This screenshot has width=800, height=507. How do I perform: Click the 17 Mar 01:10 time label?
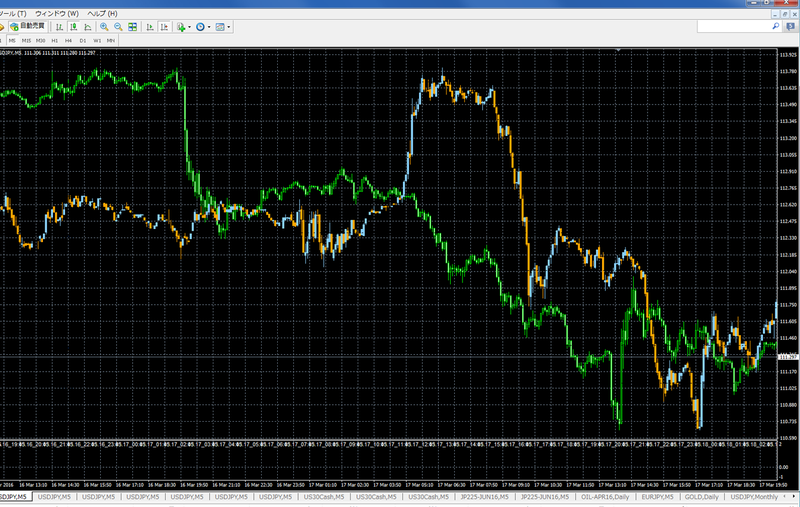coord(324,485)
